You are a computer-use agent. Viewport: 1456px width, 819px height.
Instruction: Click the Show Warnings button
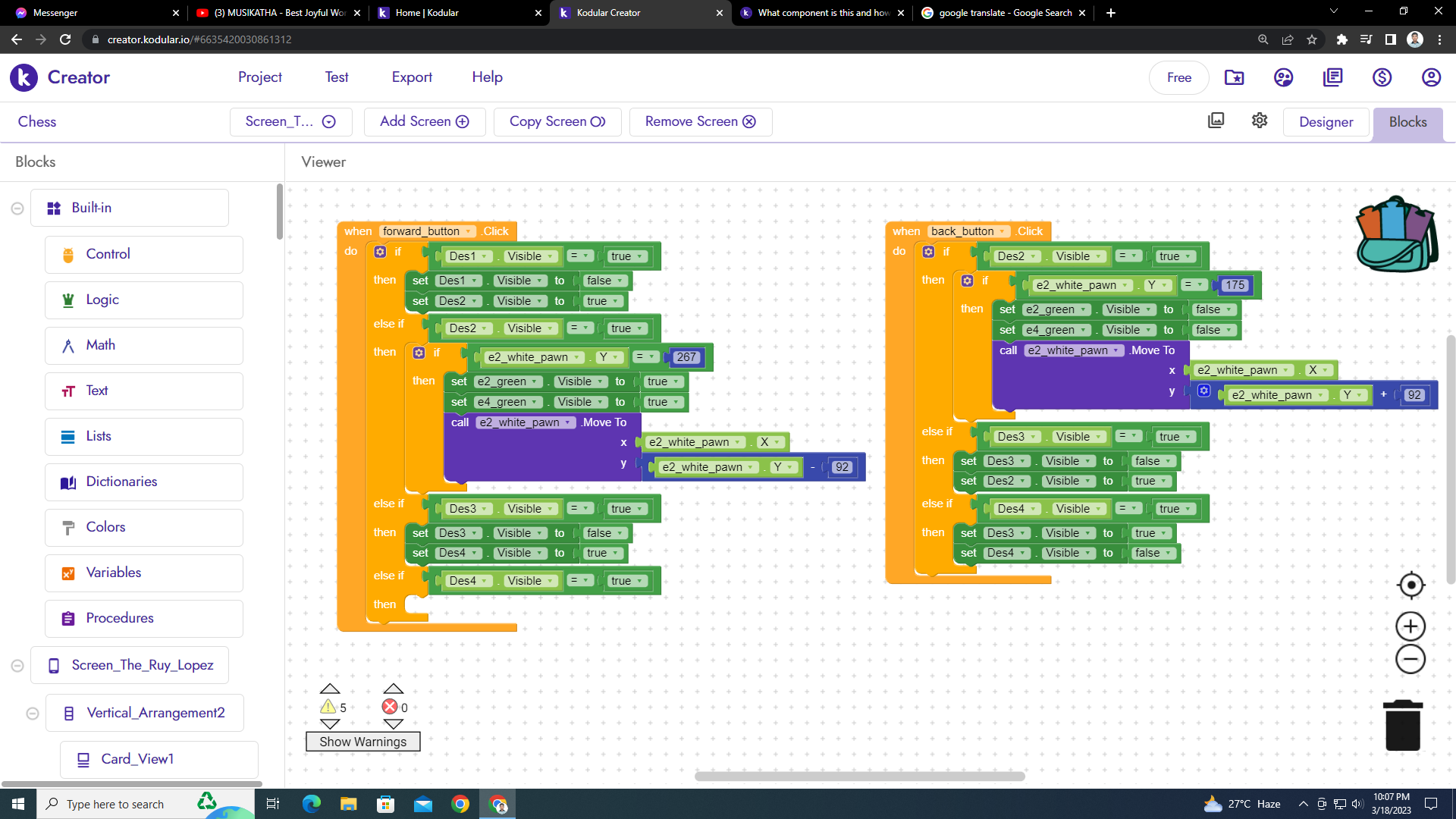[x=362, y=742]
